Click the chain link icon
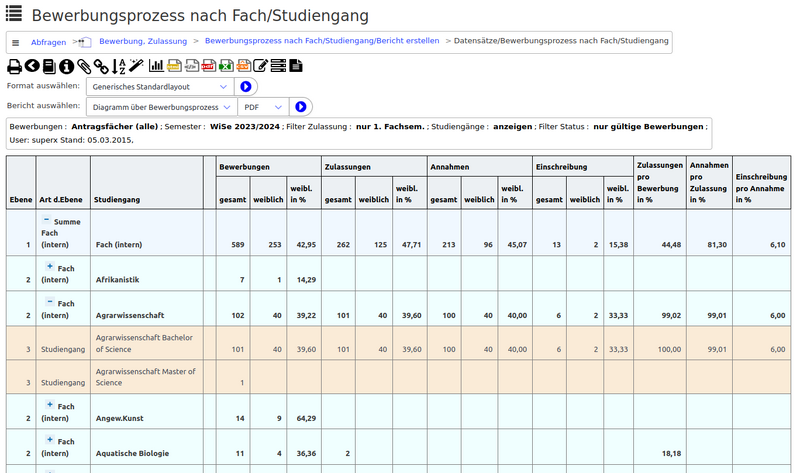This screenshot has height=473, width=800. [101, 66]
